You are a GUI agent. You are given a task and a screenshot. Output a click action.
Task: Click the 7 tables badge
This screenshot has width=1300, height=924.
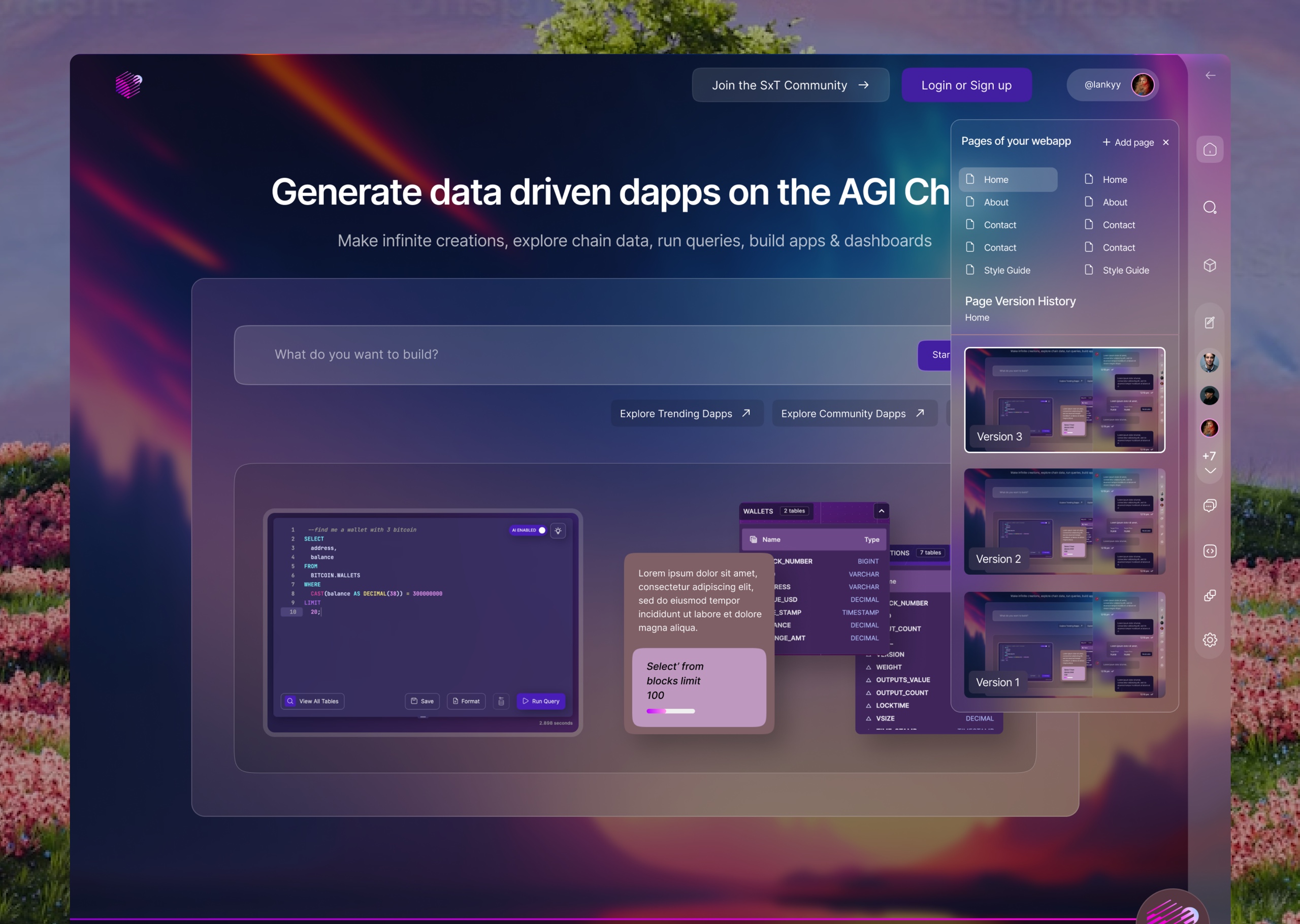point(930,552)
